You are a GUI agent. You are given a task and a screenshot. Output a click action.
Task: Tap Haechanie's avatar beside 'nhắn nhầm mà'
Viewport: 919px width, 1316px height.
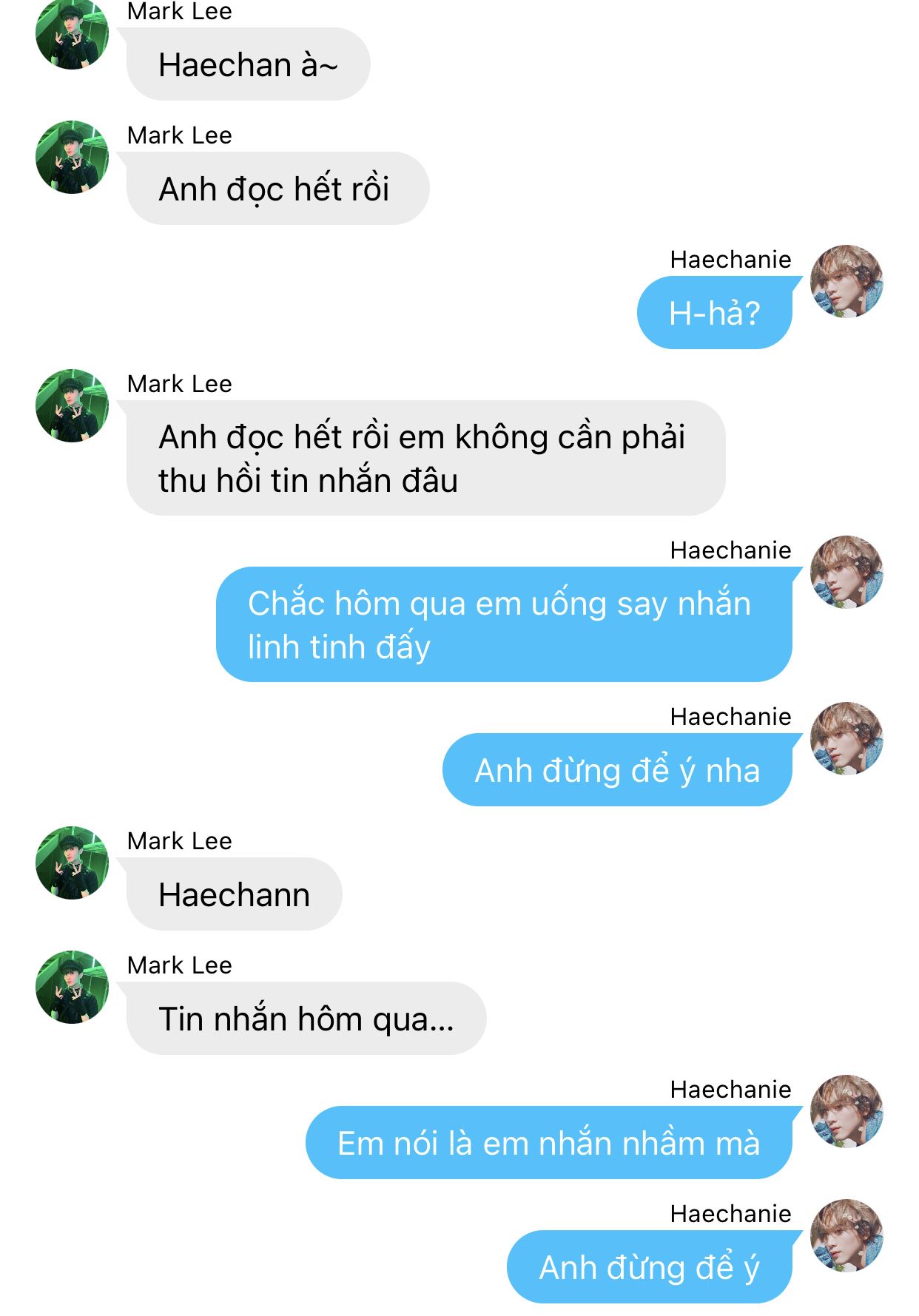click(x=846, y=1112)
